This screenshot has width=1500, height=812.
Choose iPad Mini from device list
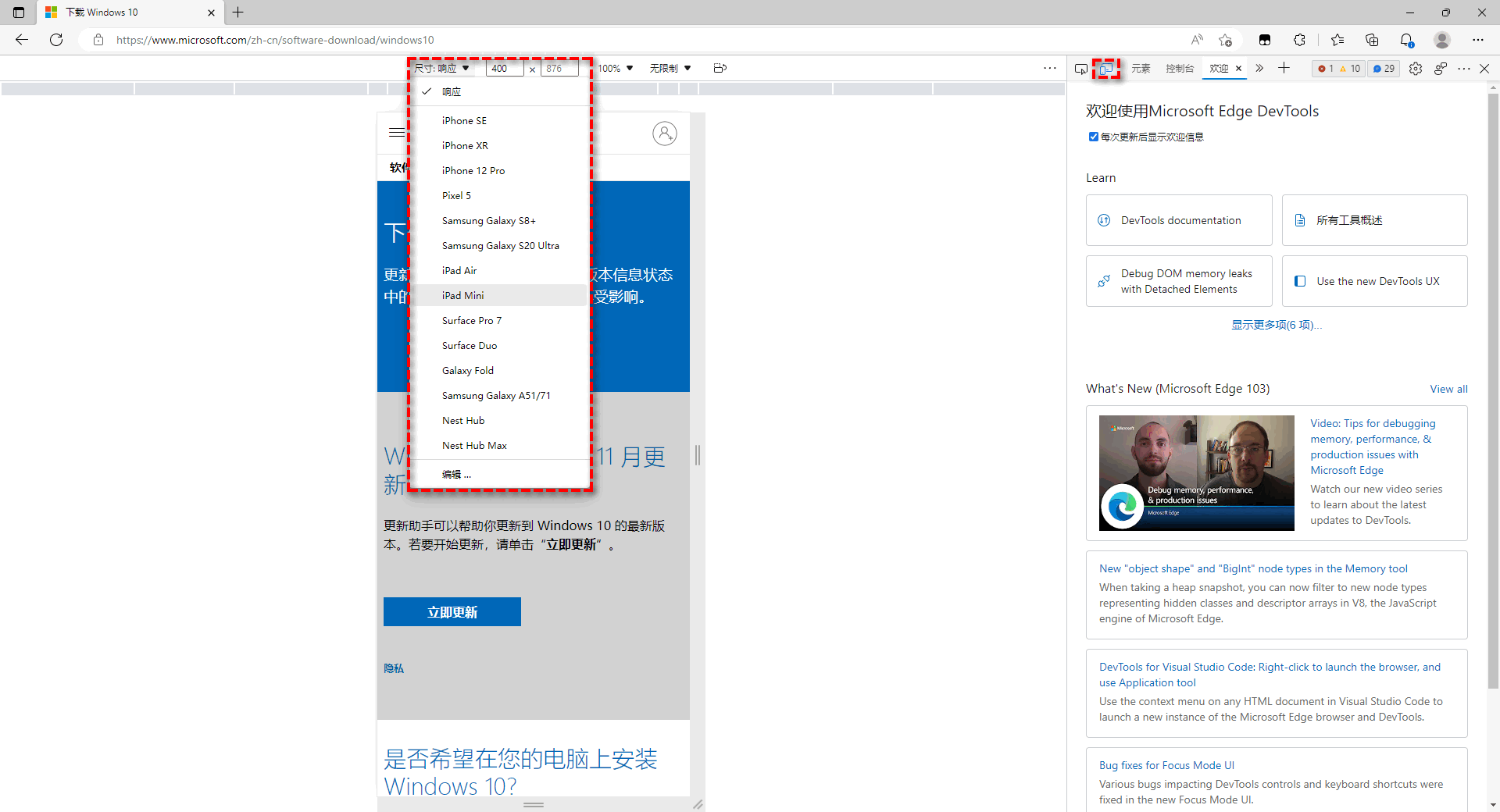tap(463, 296)
